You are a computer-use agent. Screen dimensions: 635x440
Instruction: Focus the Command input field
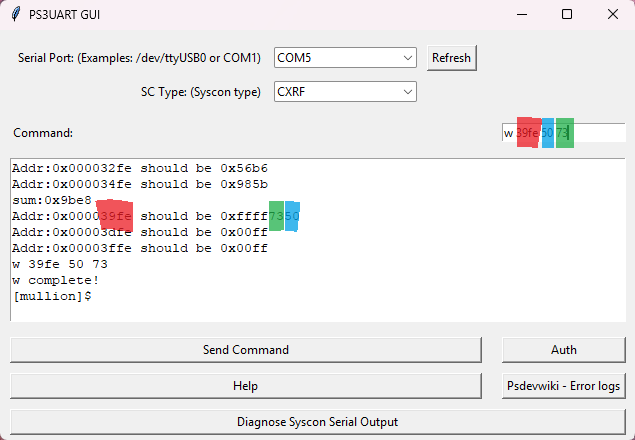(x=600, y=132)
